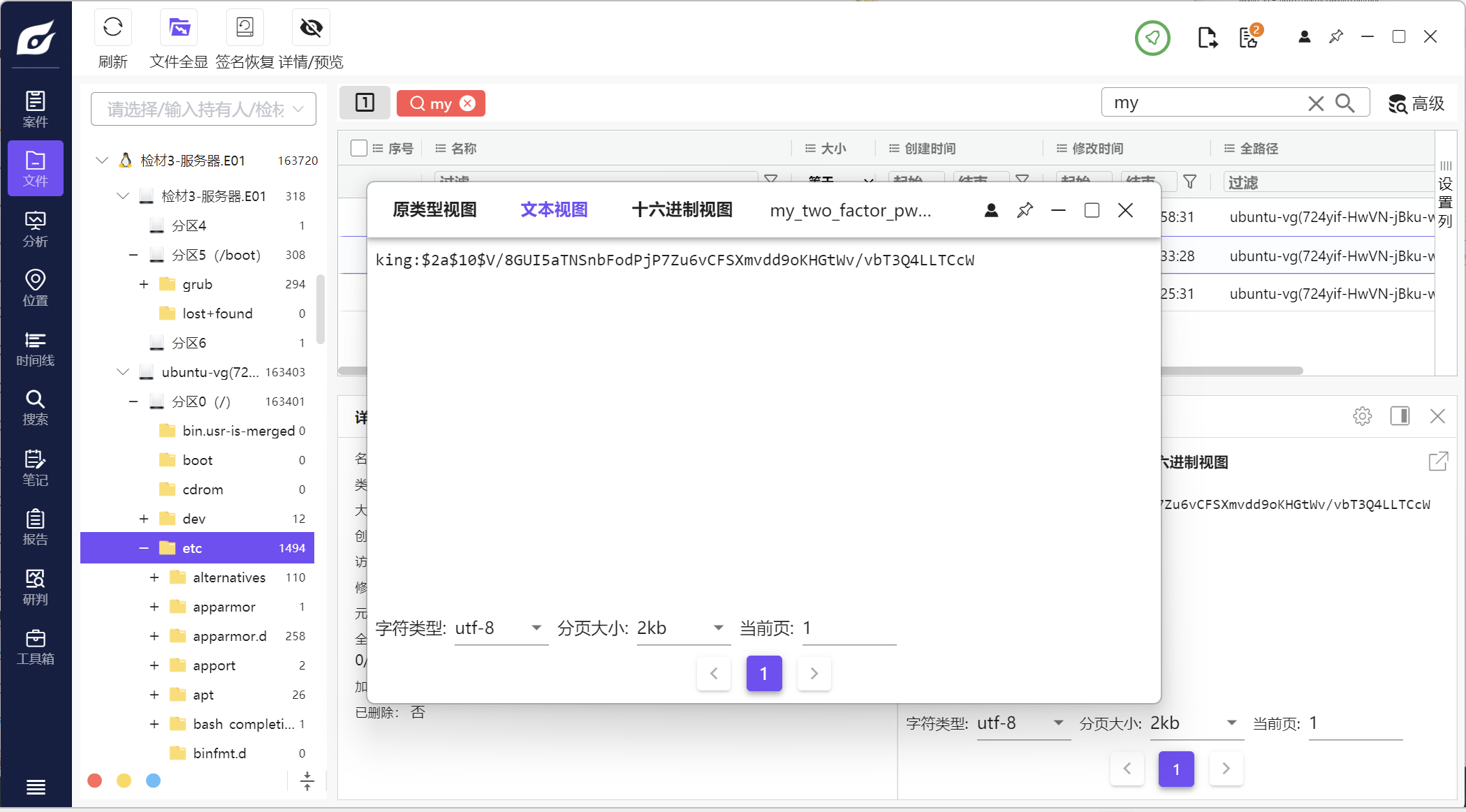Image resolution: width=1466 pixels, height=812 pixels.
Task: Open 设置列 column settings
Action: point(1446,194)
